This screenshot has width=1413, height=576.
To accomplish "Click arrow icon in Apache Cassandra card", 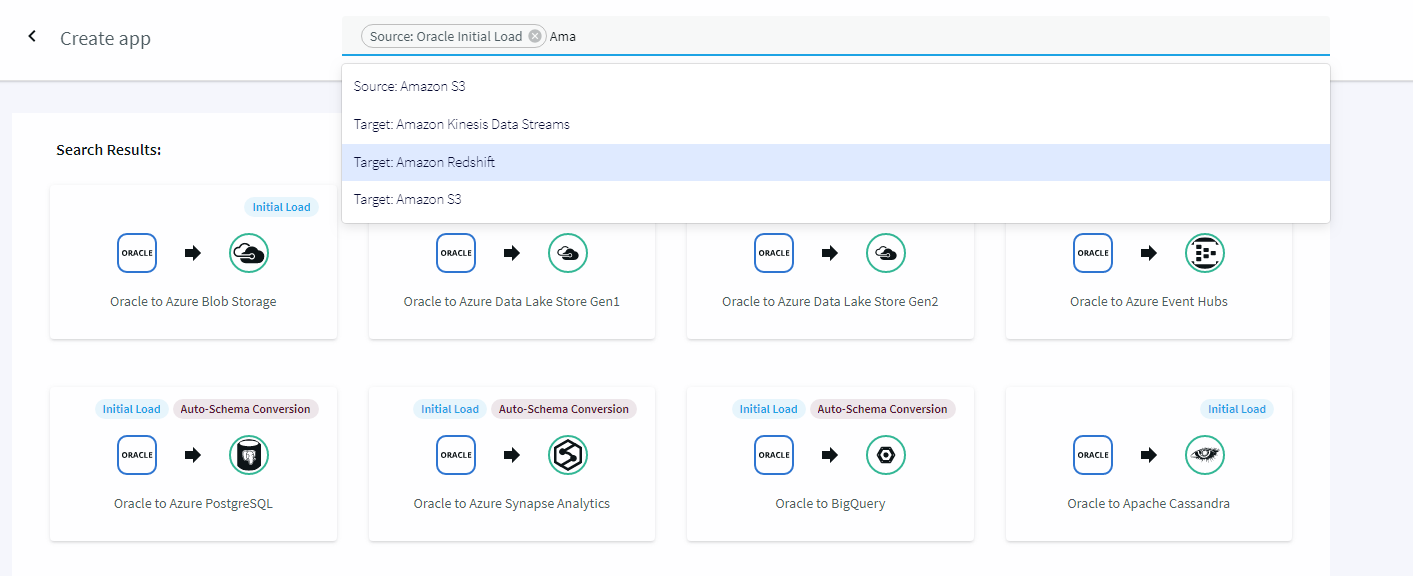I will click(1149, 455).
